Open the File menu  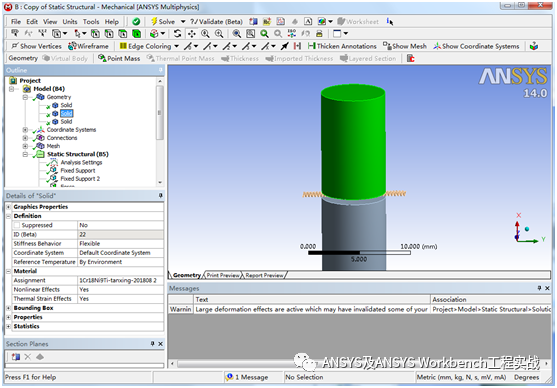point(16,22)
